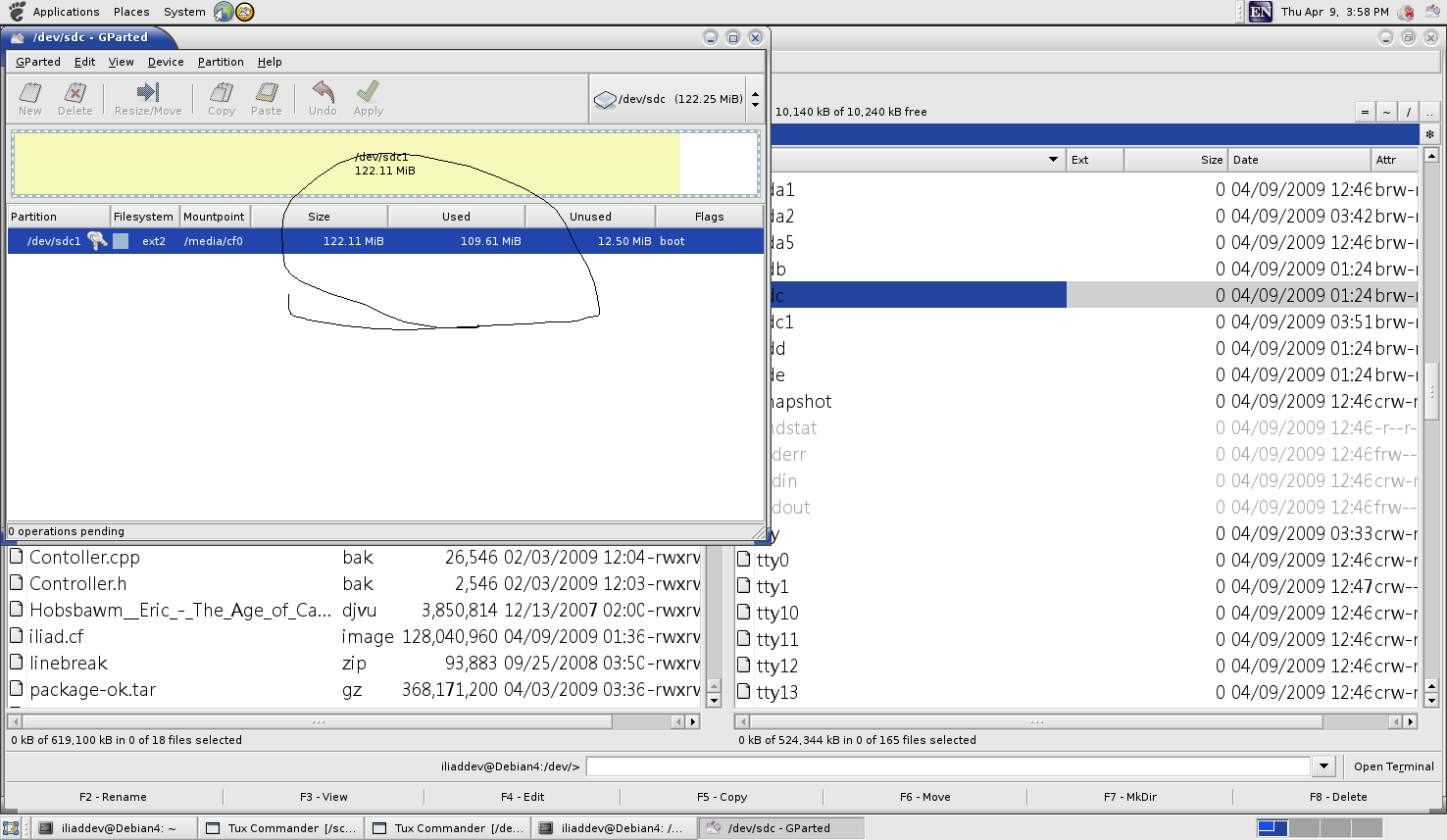Click the file icon next to tty10
Screen dimensions: 1447x840
744,613
